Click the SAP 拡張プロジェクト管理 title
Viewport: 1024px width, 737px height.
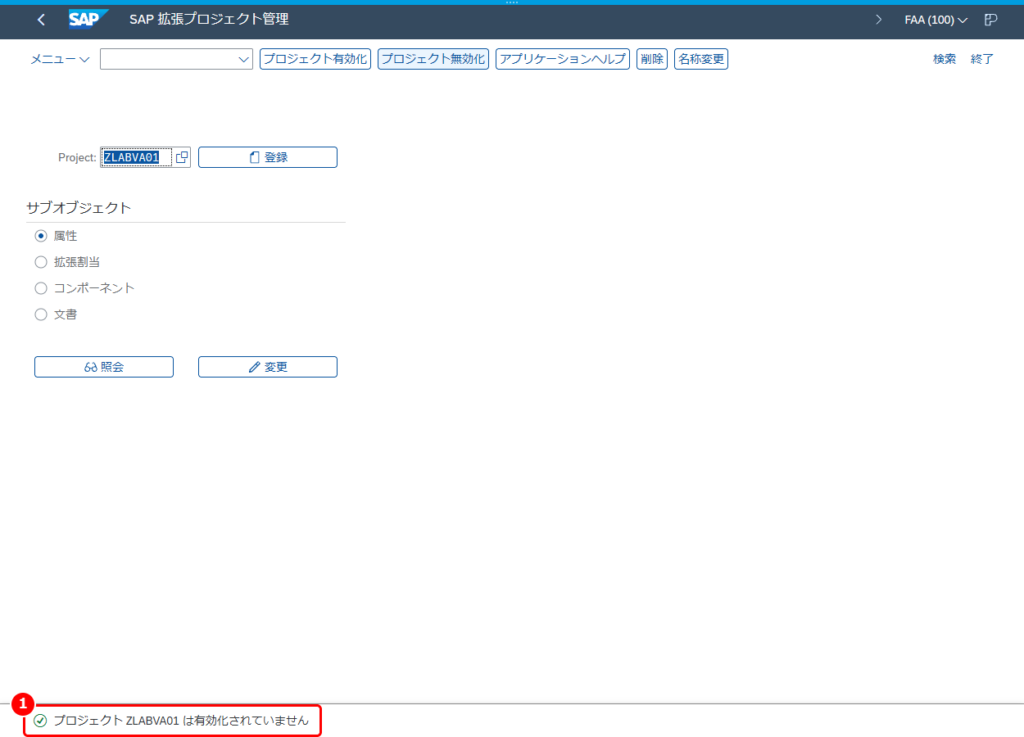click(209, 20)
